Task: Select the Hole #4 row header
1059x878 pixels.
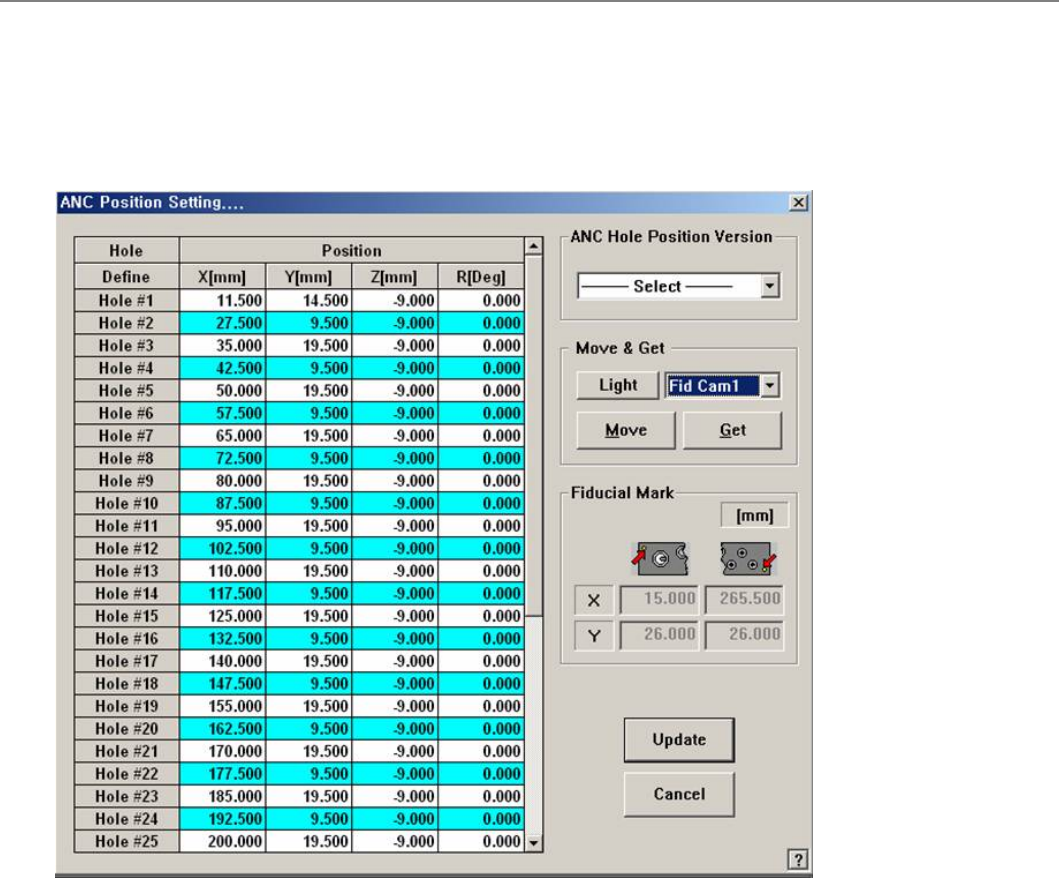Action: click(126, 368)
